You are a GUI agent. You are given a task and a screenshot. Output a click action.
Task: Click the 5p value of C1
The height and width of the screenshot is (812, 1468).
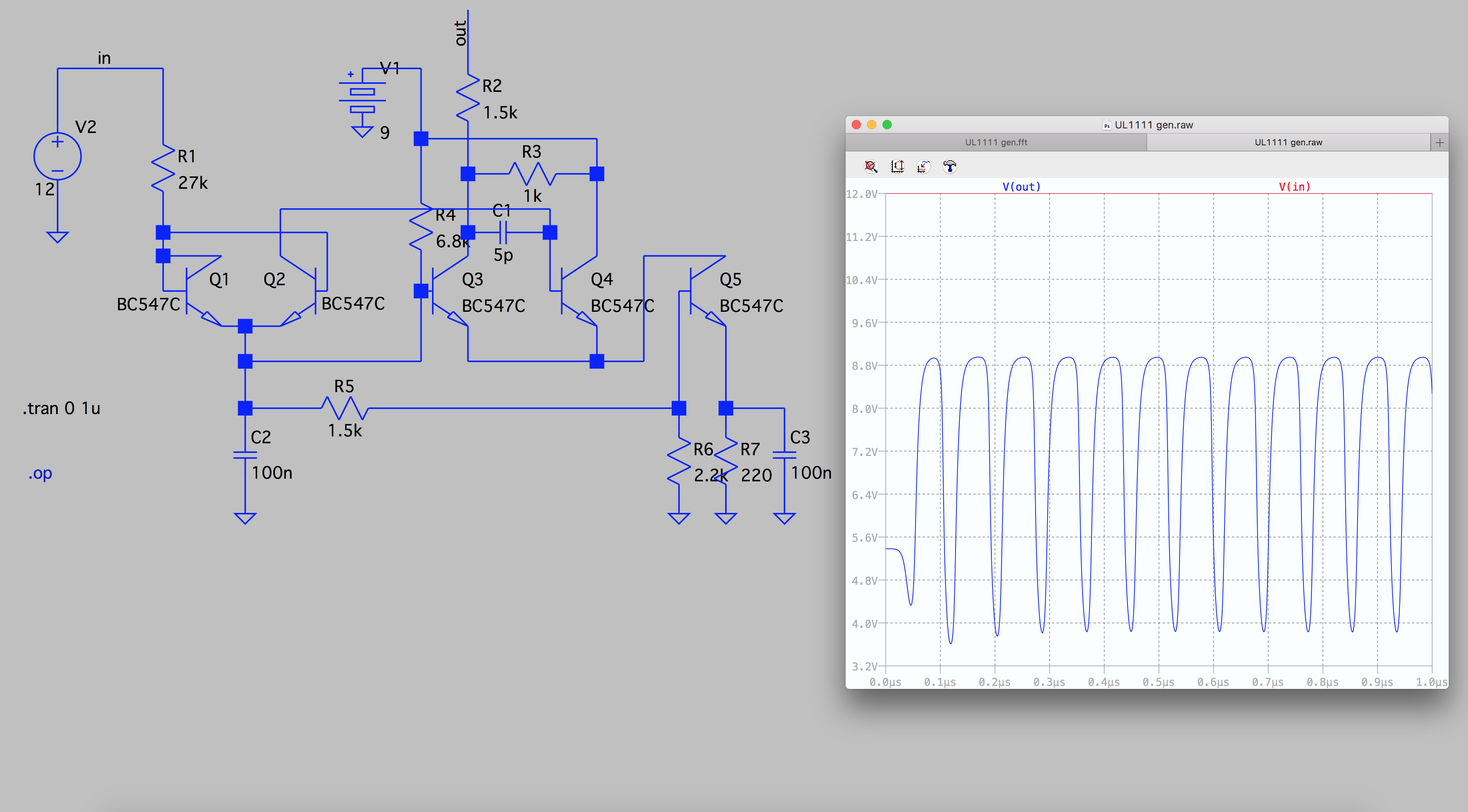pyautogui.click(x=503, y=255)
